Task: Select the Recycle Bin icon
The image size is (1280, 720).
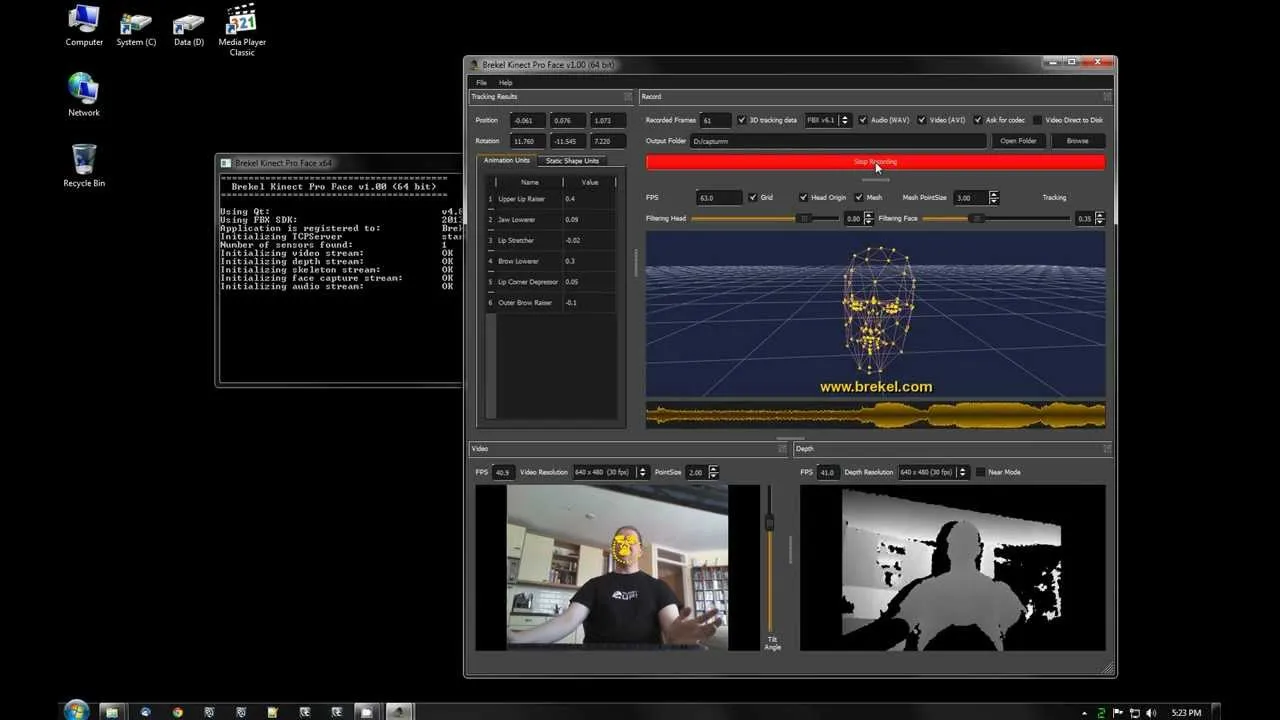Action: tap(84, 165)
